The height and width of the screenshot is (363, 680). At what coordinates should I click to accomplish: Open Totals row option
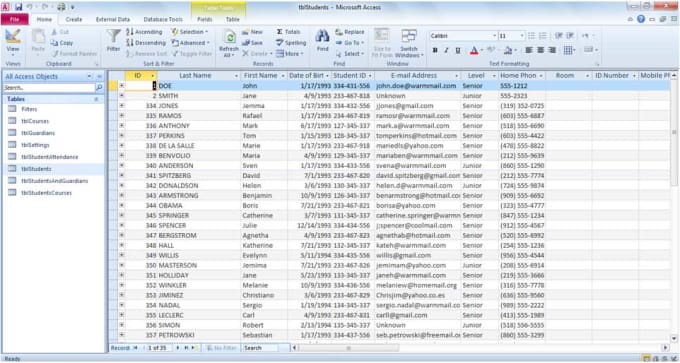point(288,32)
